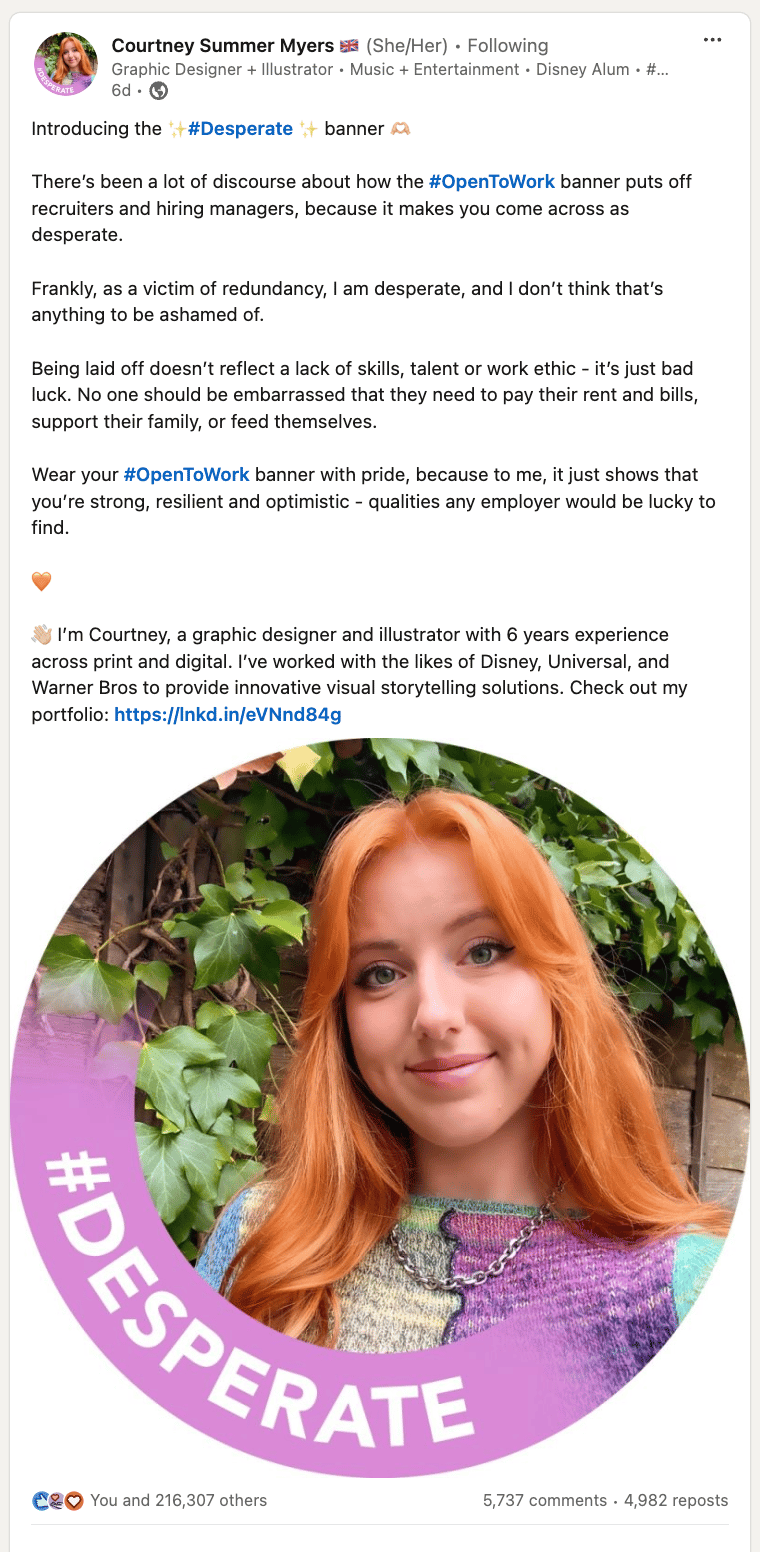Click the orange heart Love reaction icon
The height and width of the screenshot is (1552, 760).
[x=74, y=1500]
